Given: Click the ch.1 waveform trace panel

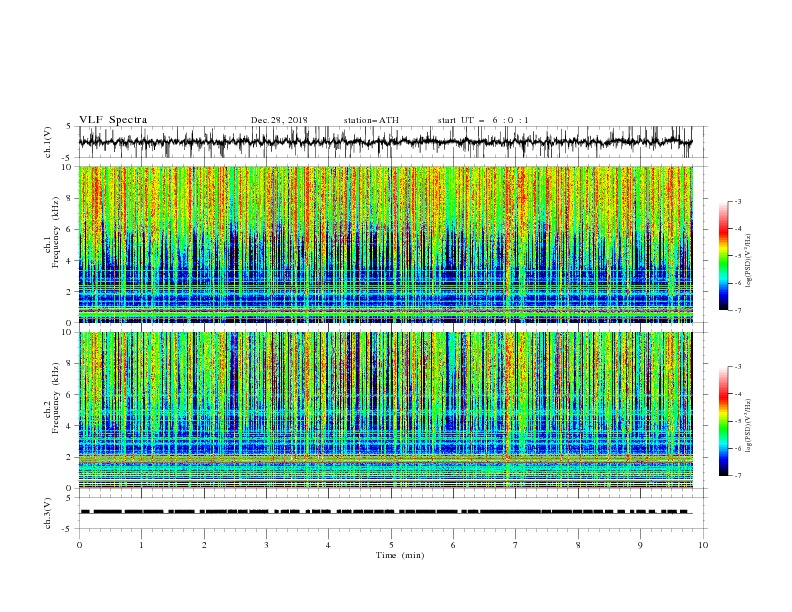Looking at the screenshot, I should [x=391, y=142].
